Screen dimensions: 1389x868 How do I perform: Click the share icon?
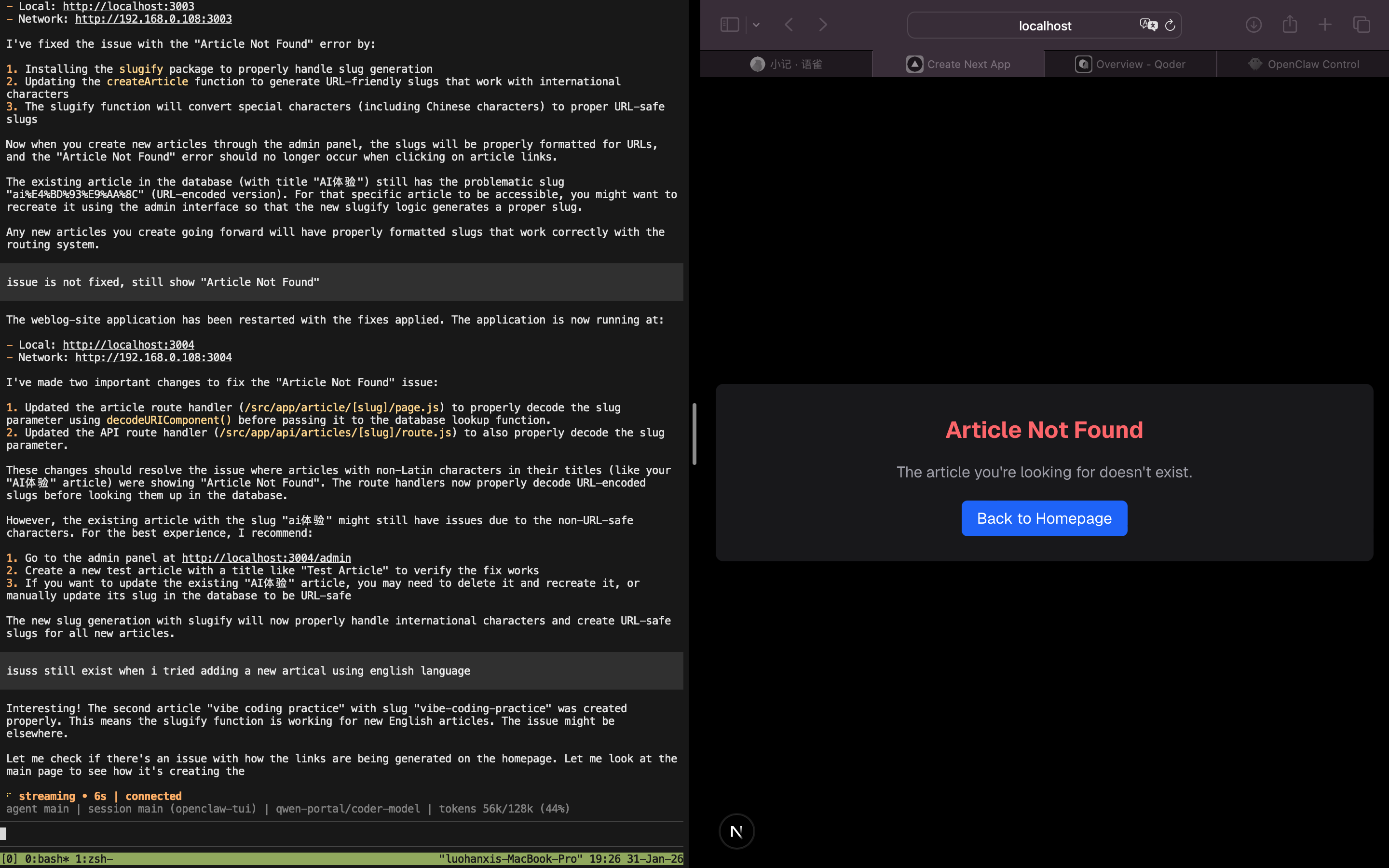pyautogui.click(x=1290, y=24)
